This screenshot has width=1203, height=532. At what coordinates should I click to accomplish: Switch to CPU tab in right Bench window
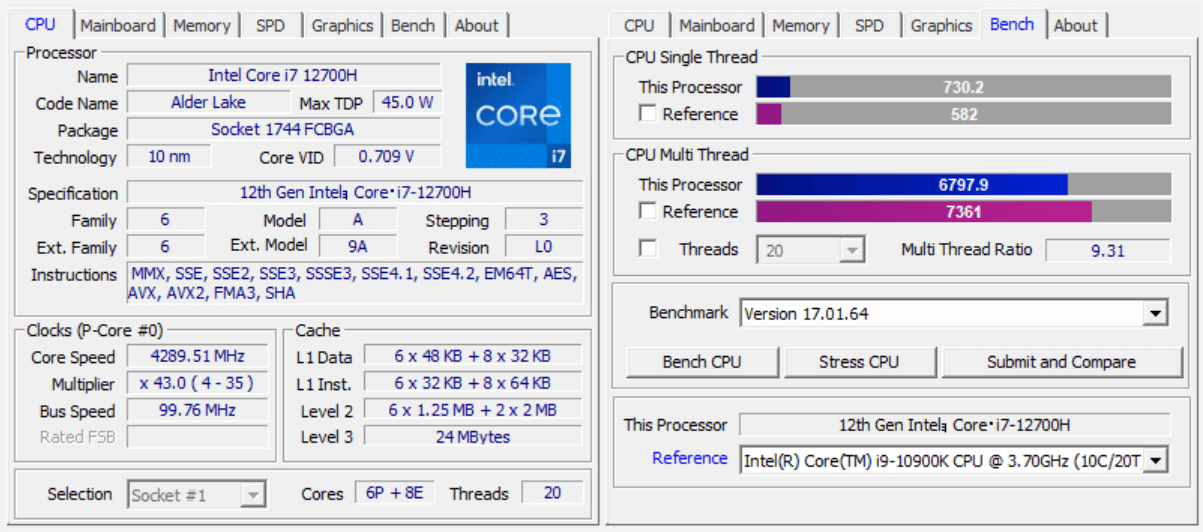[639, 25]
